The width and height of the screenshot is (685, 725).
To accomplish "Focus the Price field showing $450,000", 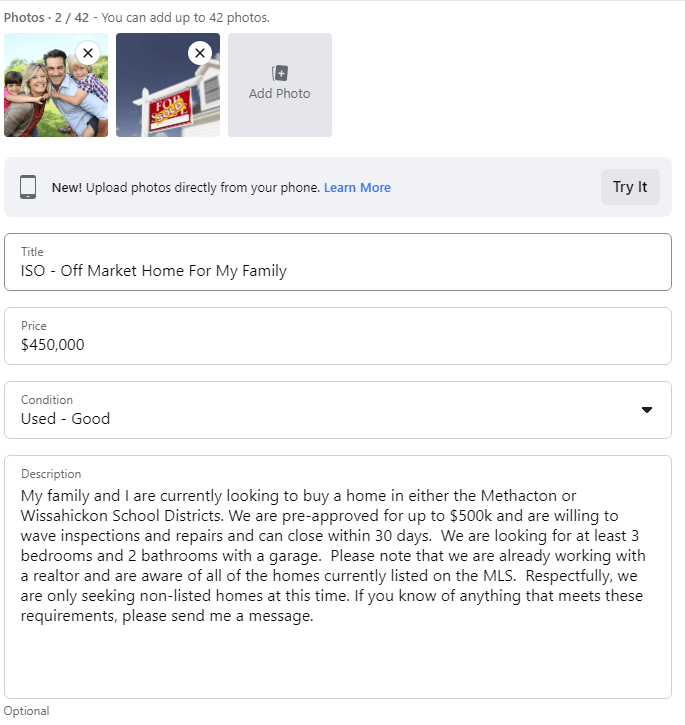I will tap(338, 336).
